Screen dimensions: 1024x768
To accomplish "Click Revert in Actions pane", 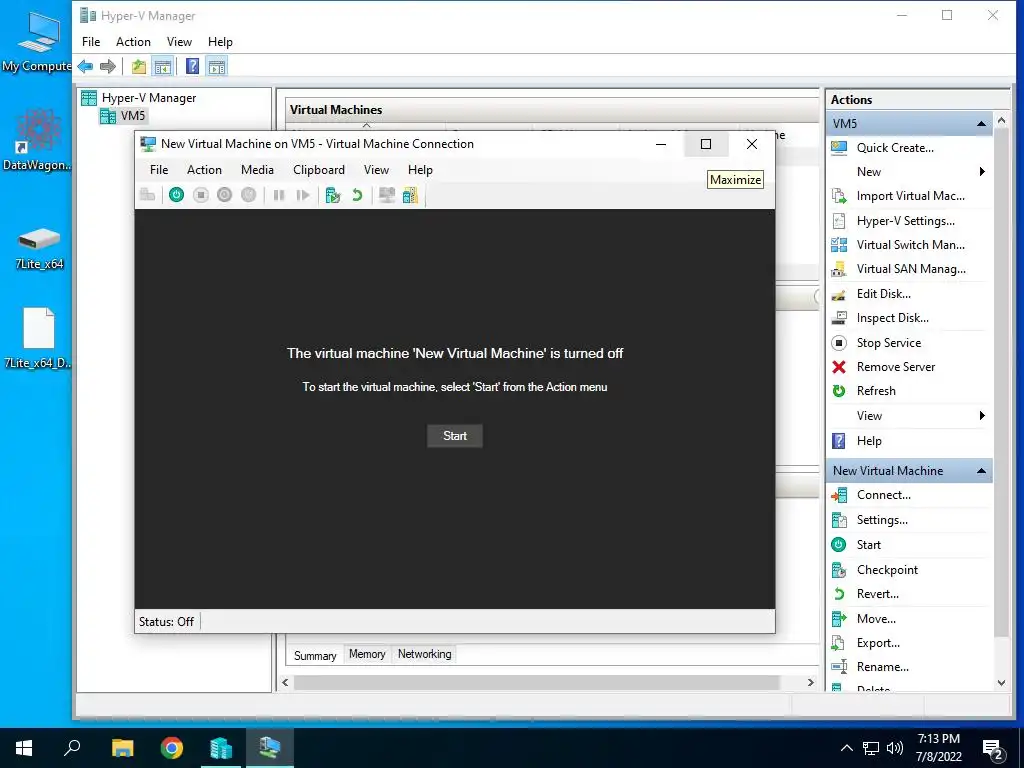I will click(877, 594).
